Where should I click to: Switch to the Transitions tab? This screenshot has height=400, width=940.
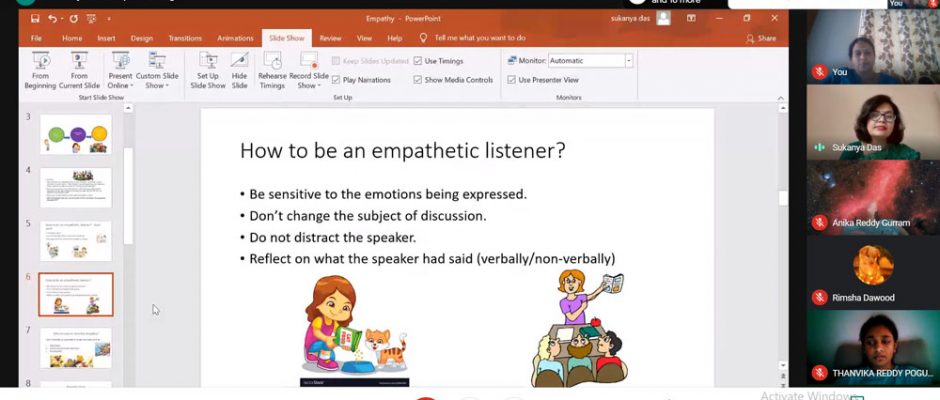click(185, 38)
